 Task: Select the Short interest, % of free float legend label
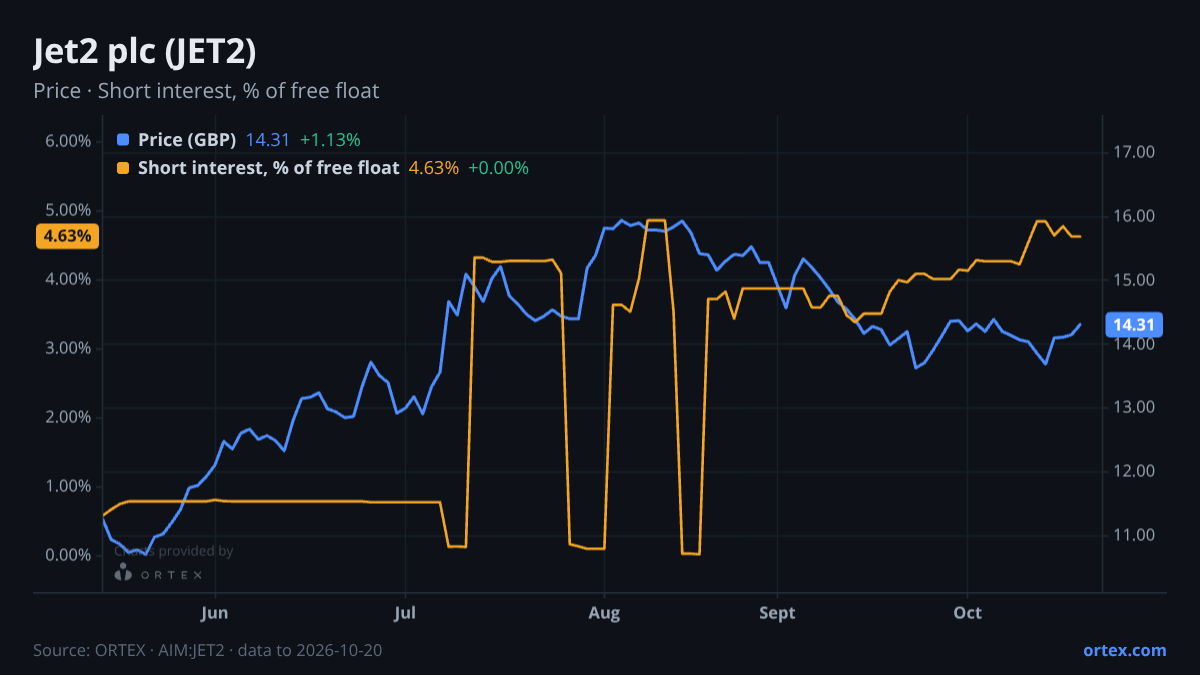tap(268, 168)
